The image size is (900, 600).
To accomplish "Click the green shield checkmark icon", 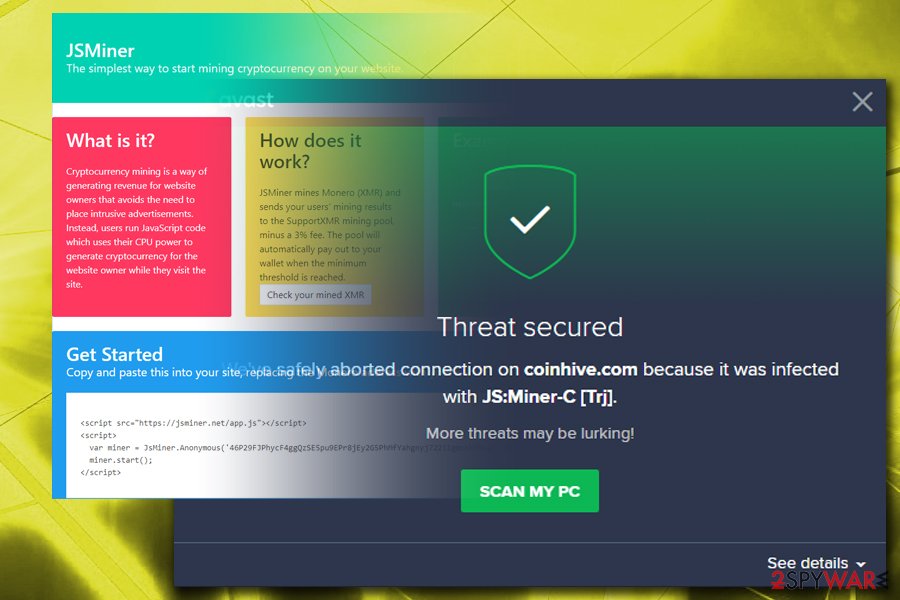I will tap(530, 222).
